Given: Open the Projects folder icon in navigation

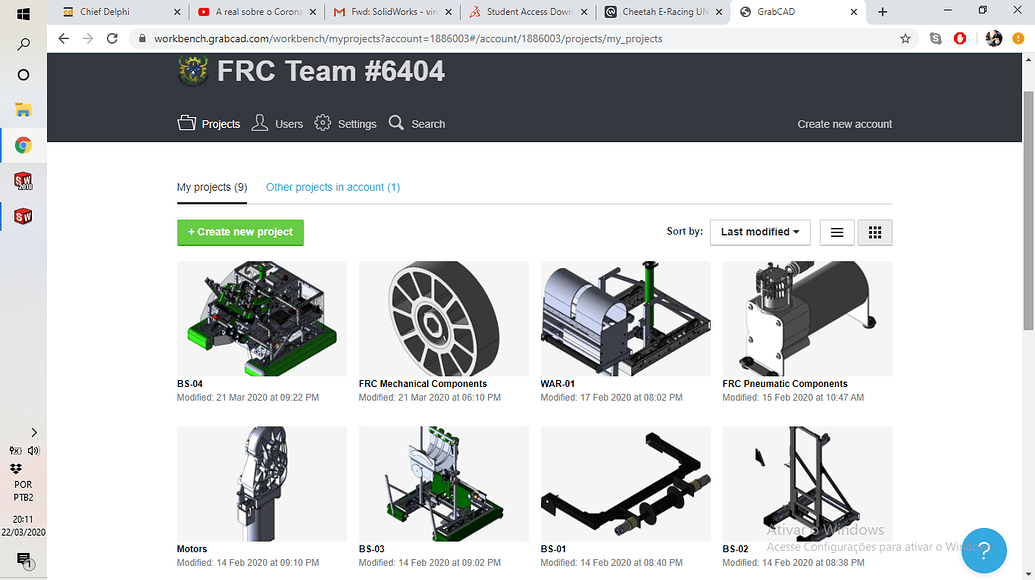Looking at the screenshot, I should click(x=187, y=123).
